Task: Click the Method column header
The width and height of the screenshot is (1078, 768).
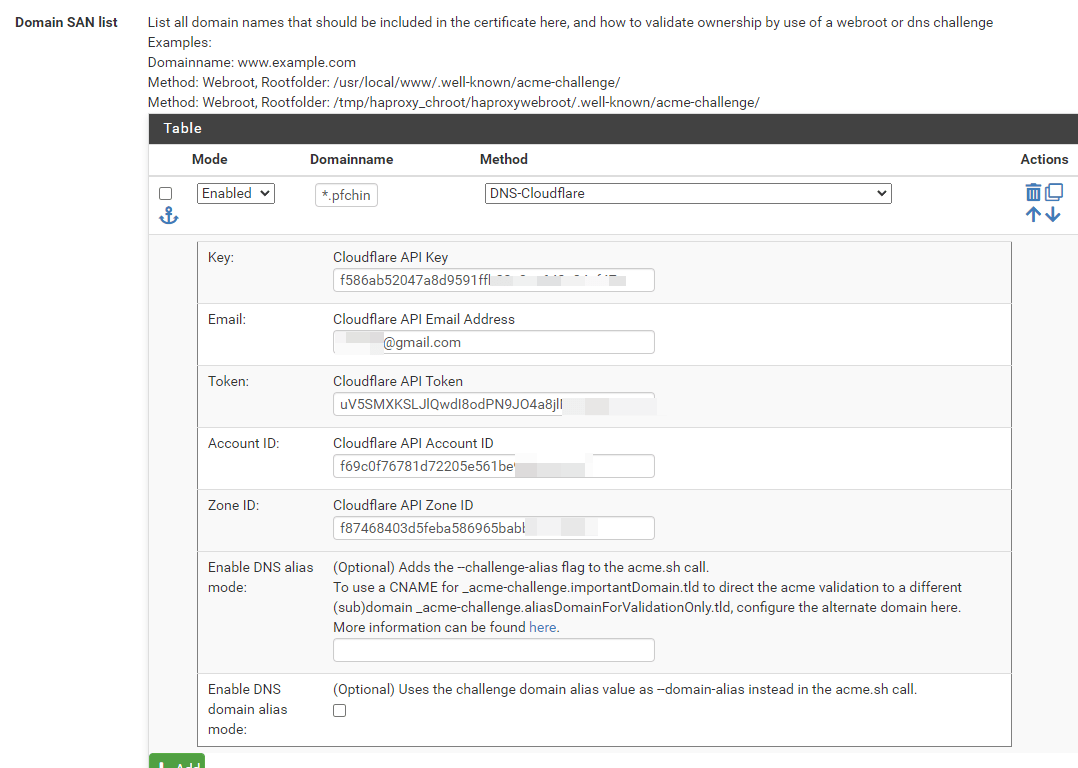Action: tap(504, 159)
